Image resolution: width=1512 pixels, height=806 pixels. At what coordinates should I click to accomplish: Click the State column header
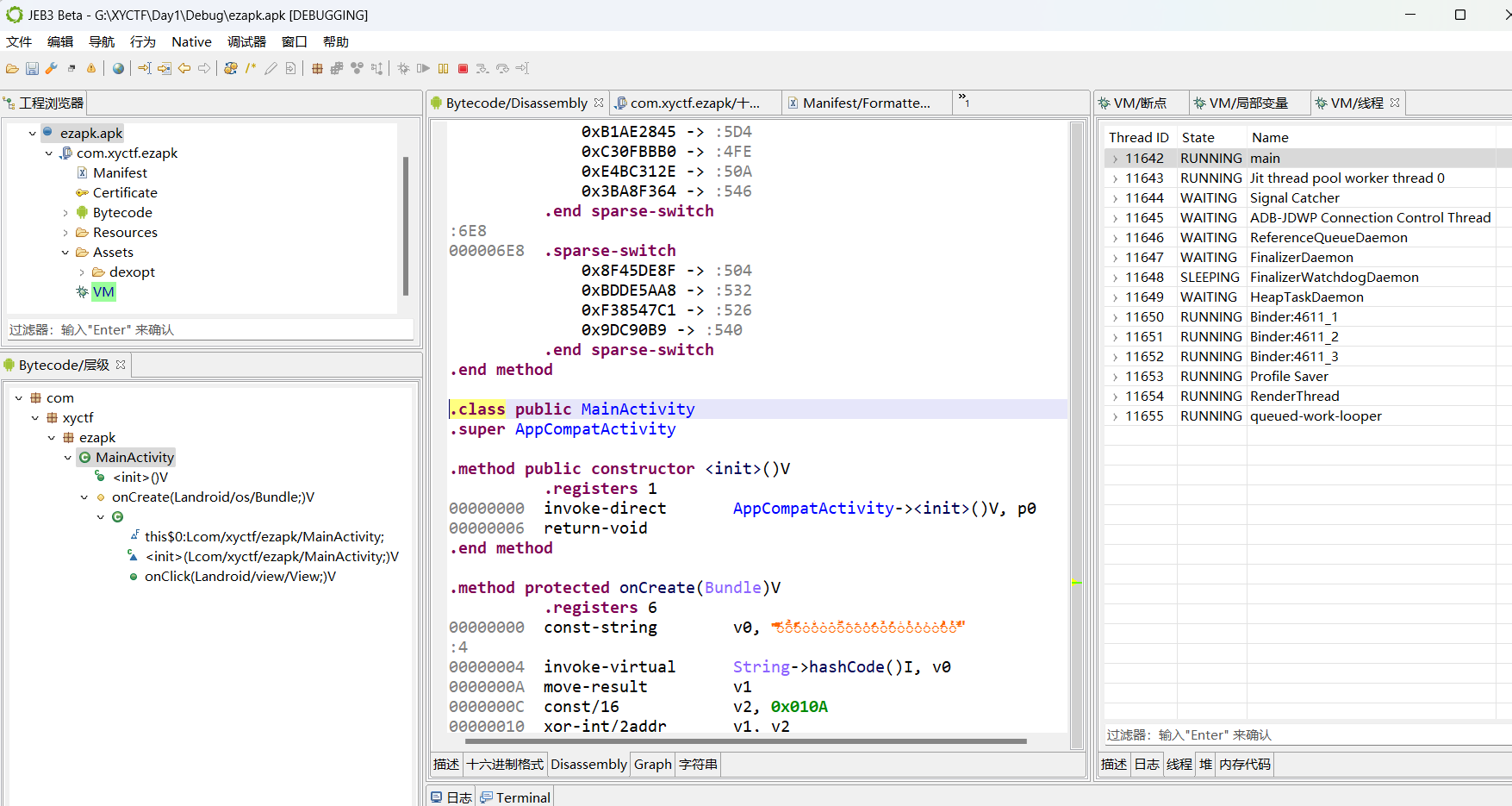coord(1210,138)
